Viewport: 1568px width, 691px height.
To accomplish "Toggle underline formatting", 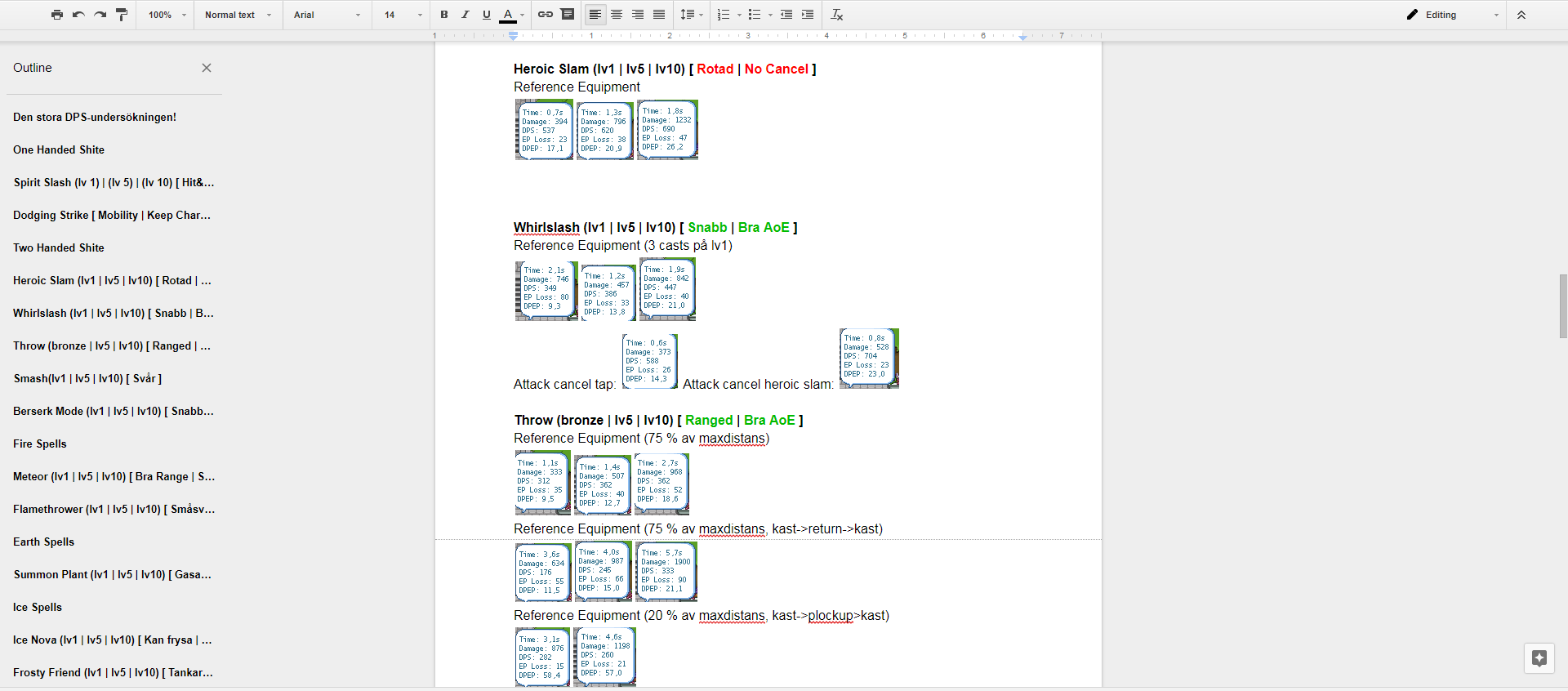I will 487,15.
